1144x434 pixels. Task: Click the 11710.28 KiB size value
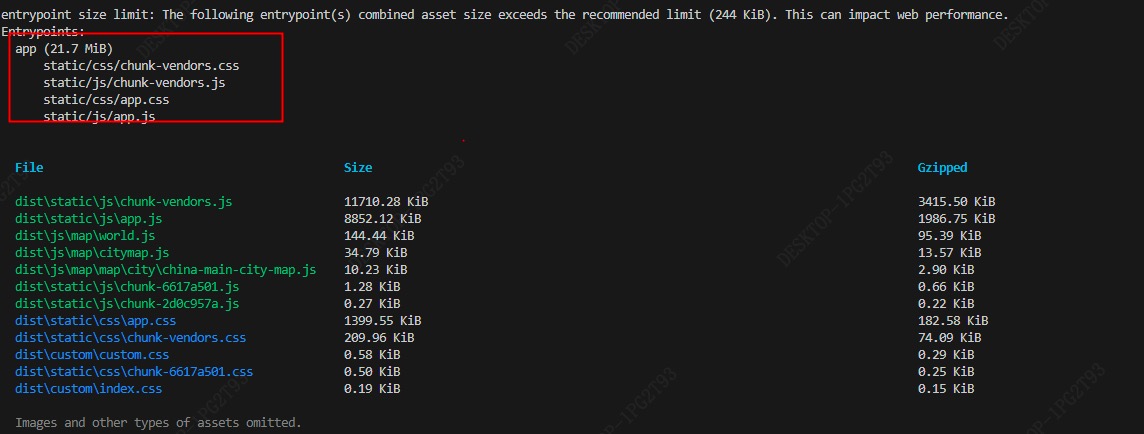386,202
